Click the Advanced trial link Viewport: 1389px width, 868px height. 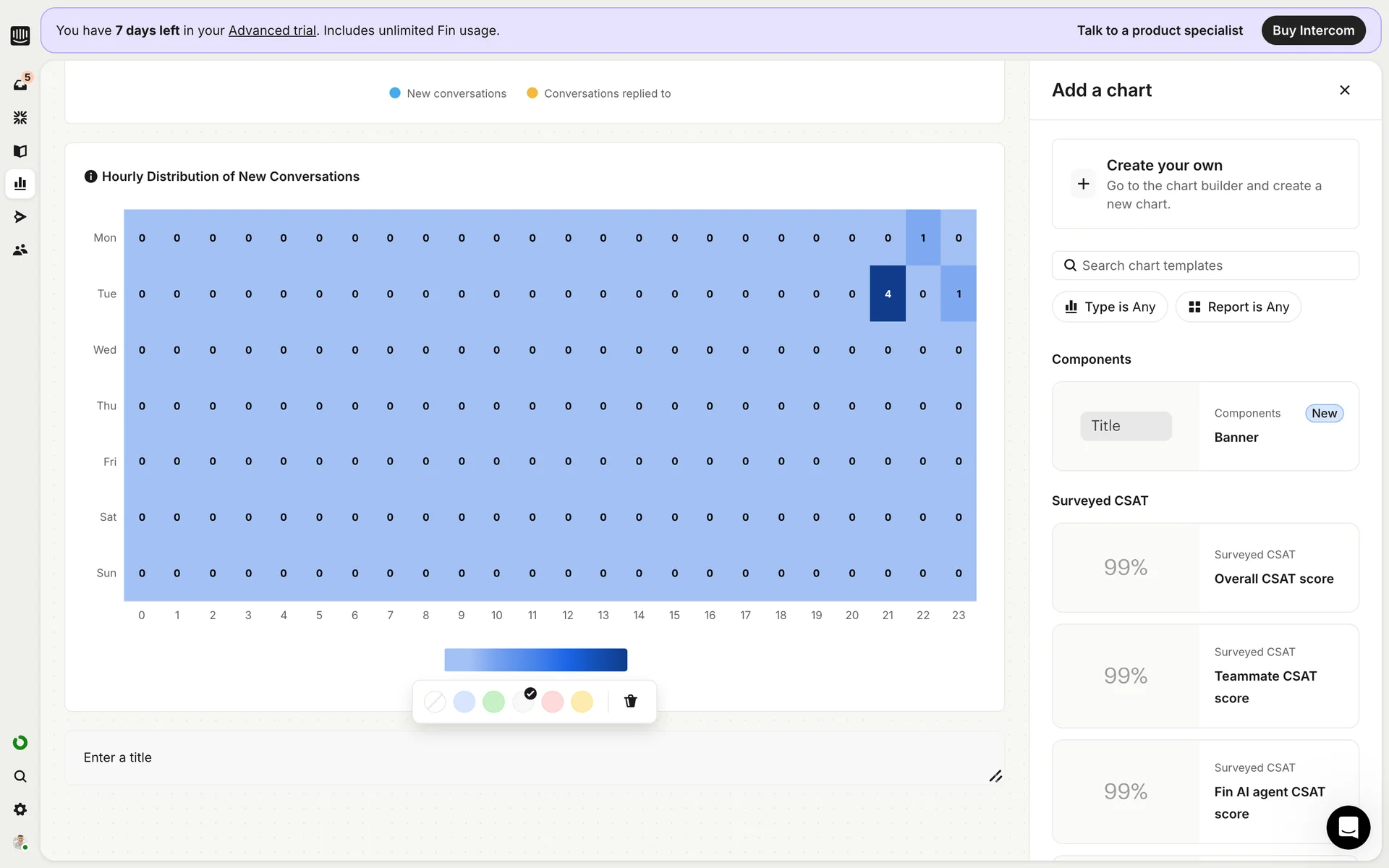click(x=272, y=30)
